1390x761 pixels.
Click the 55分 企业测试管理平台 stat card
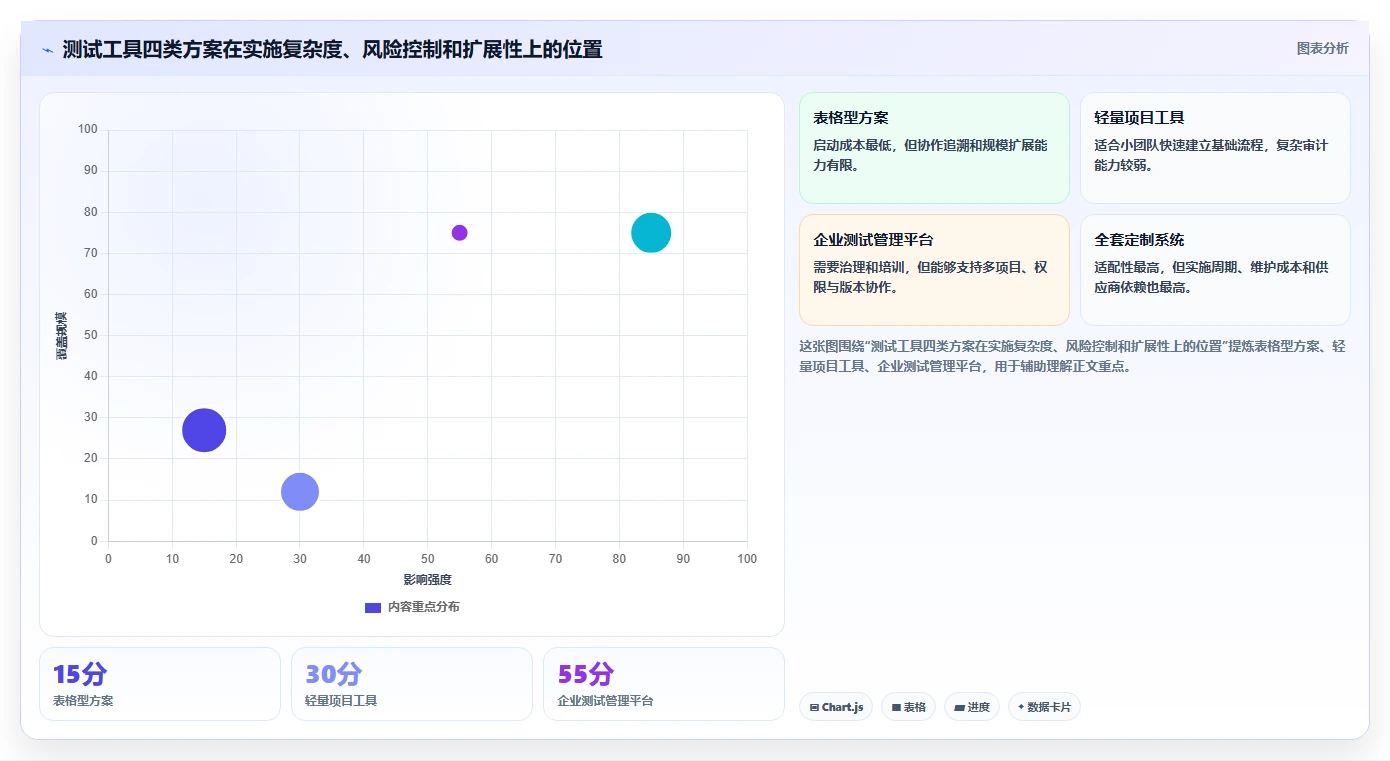coord(664,684)
